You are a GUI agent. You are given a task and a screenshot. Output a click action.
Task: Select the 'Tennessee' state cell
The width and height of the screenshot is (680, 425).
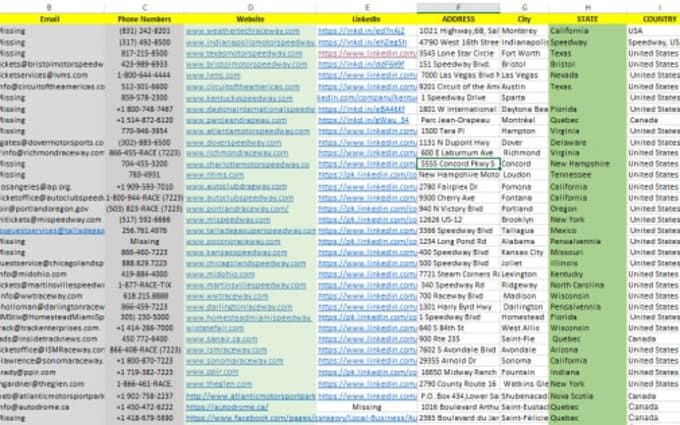pos(588,175)
